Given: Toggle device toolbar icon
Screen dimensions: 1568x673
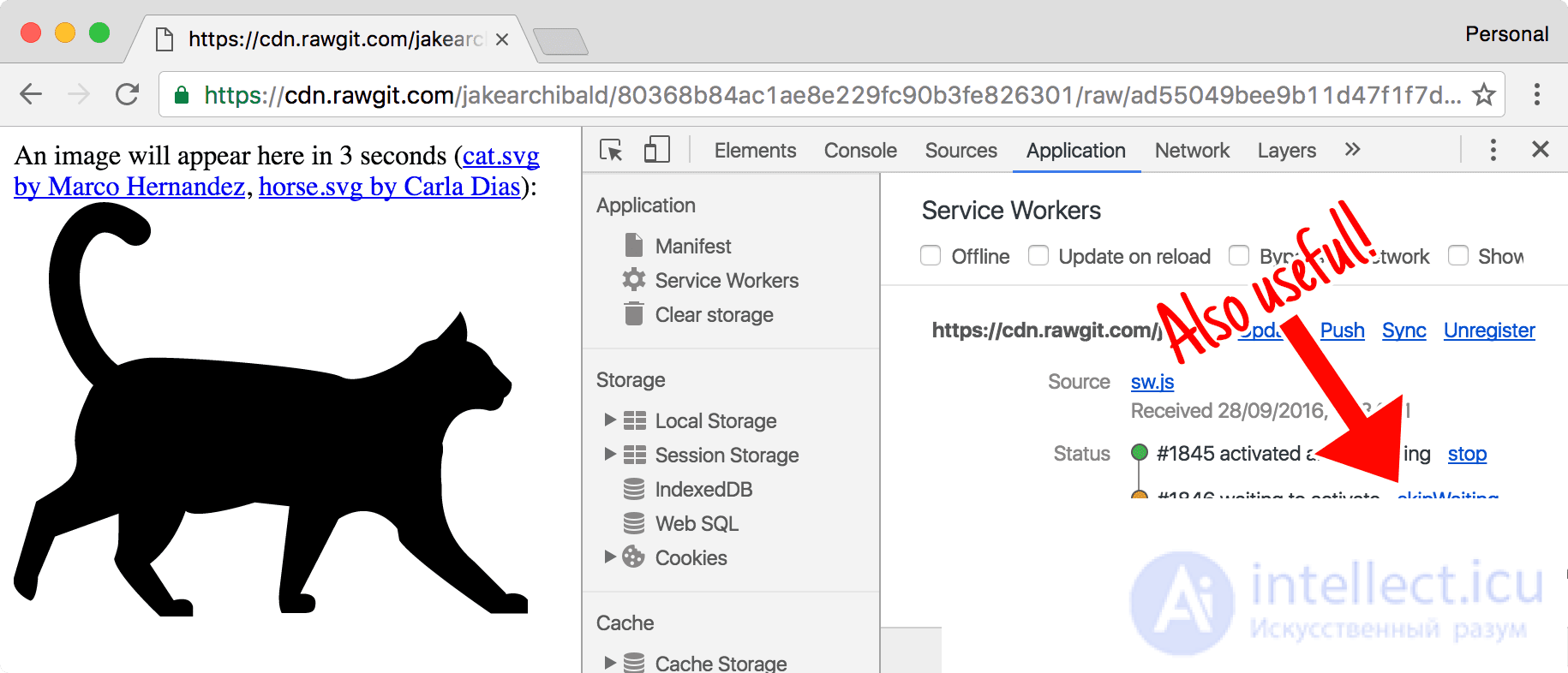Looking at the screenshot, I should (x=656, y=150).
